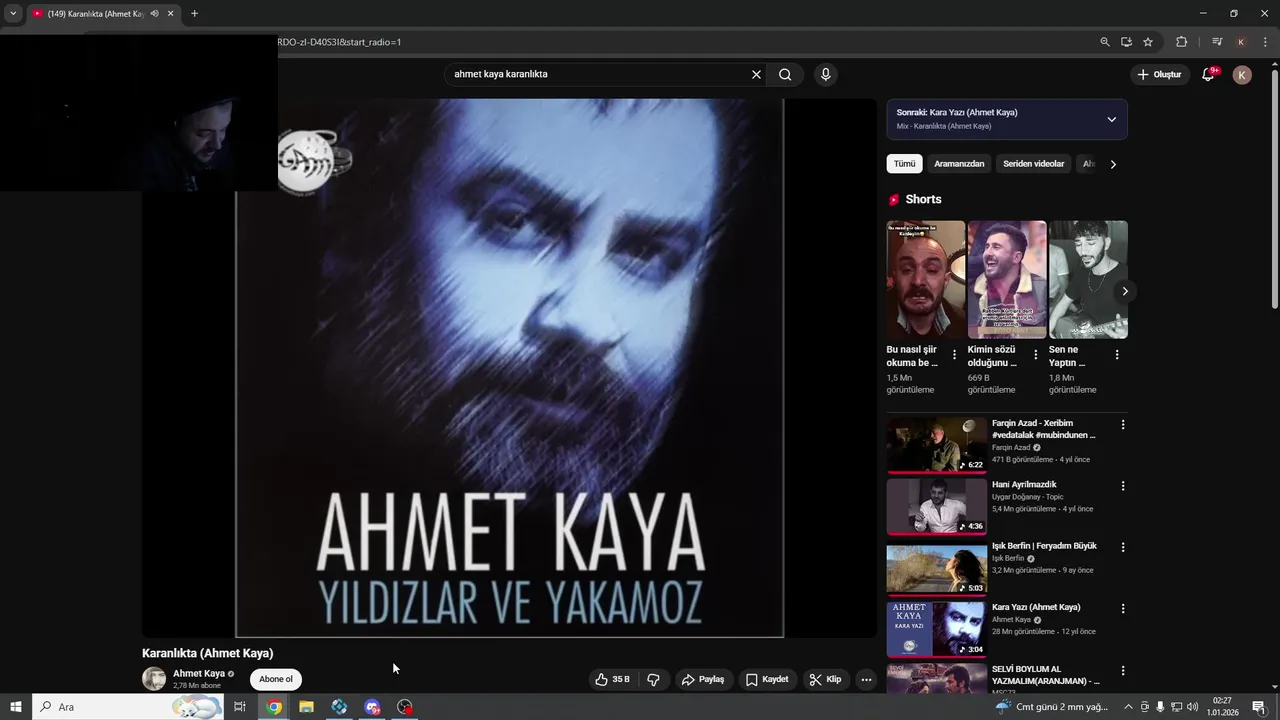Open Chrome media controls icon
This screenshot has height=720, width=1280.
pyautogui.click(x=1217, y=42)
